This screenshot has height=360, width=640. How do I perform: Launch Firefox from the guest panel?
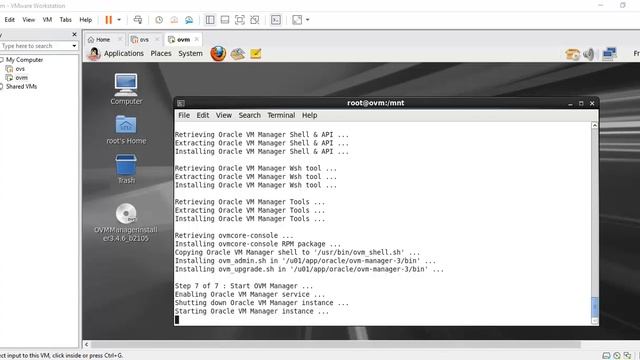coord(218,53)
